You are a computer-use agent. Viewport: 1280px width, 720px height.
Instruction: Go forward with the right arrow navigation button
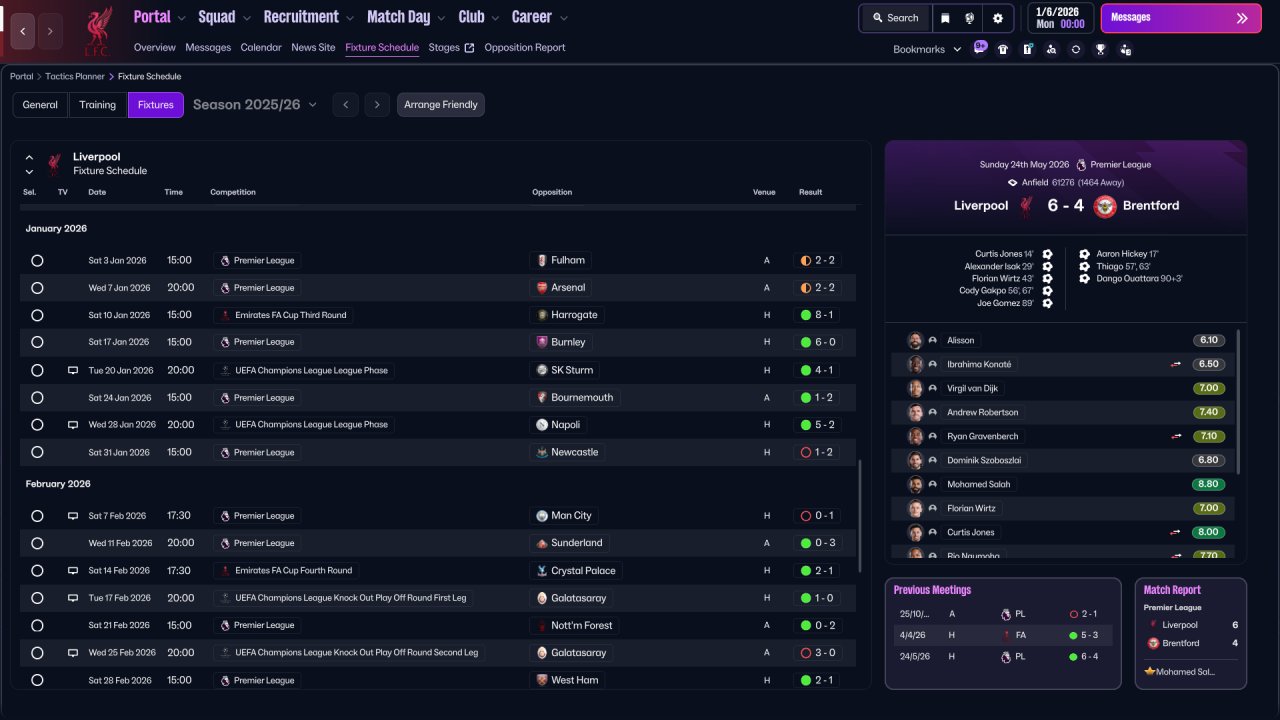coord(50,32)
